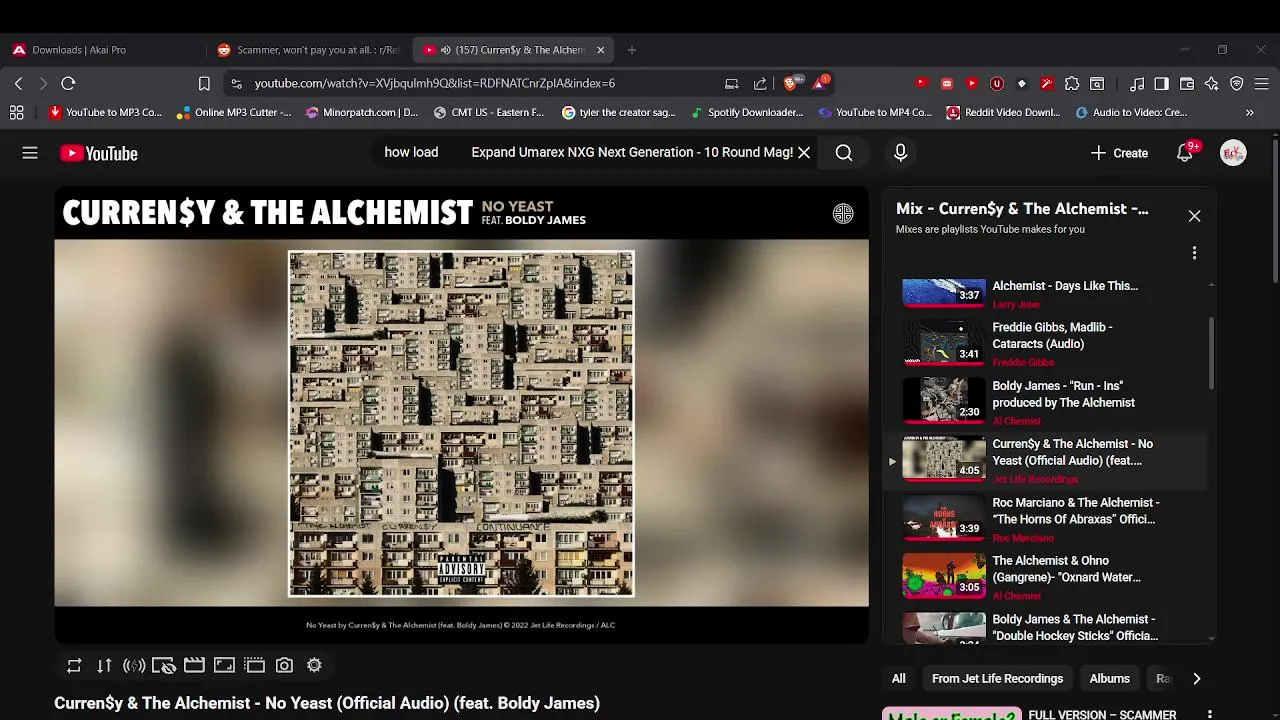Play Alchemist & Ohno Oxnard Water
The image size is (1280, 720).
1044,578
